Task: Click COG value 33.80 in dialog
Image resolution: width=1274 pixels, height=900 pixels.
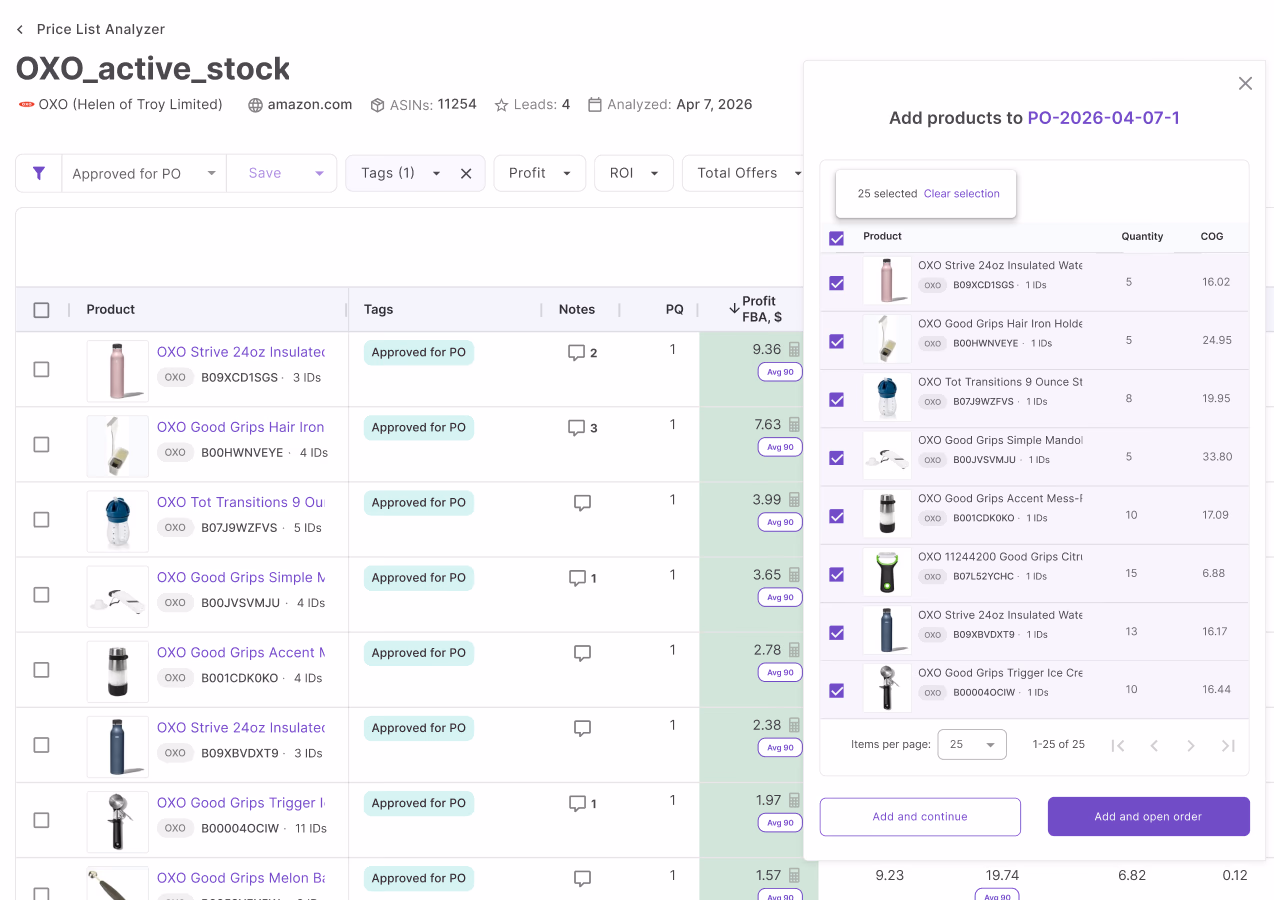Action: 1217,457
